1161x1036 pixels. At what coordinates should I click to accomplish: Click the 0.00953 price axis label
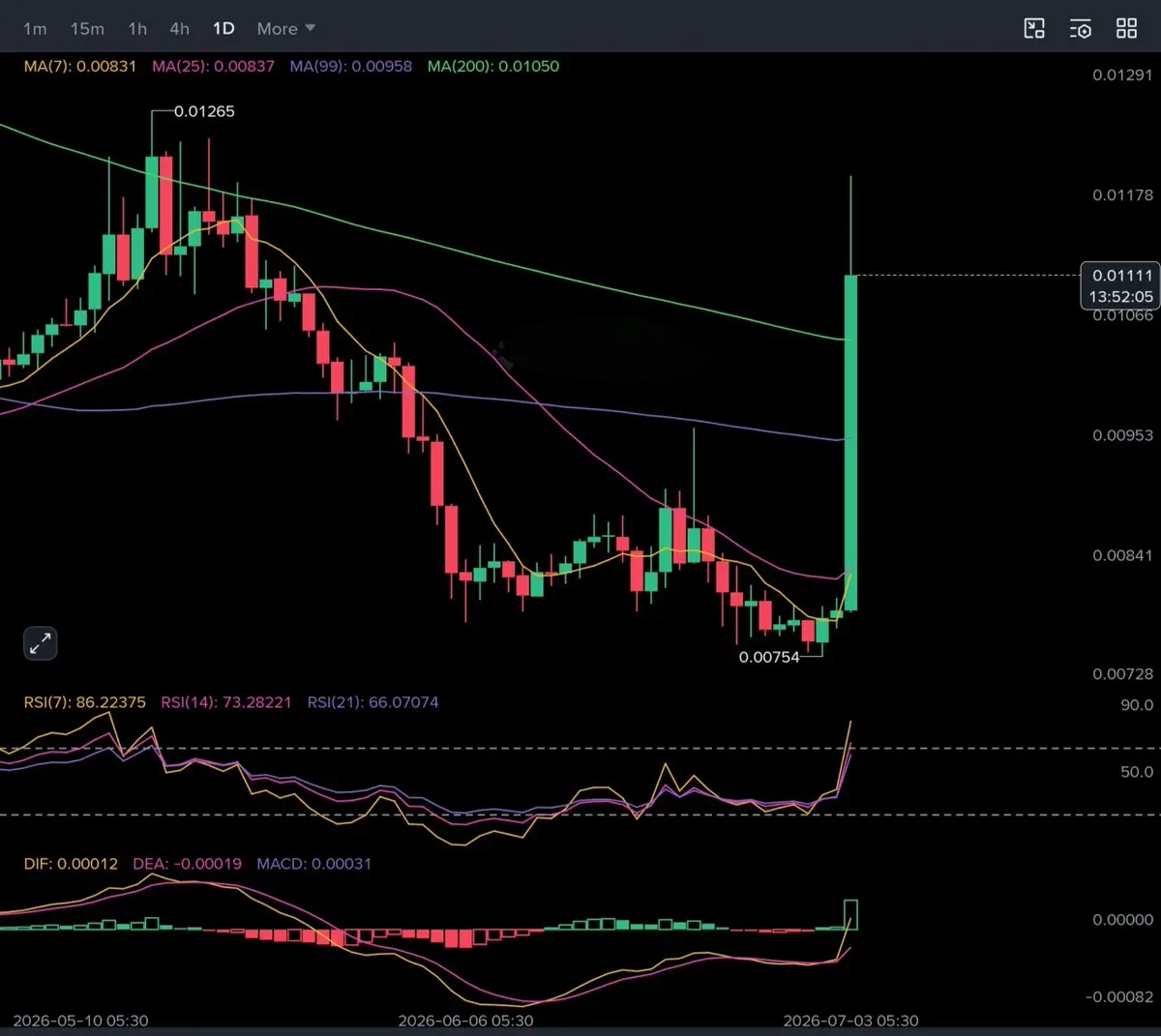tap(1122, 435)
